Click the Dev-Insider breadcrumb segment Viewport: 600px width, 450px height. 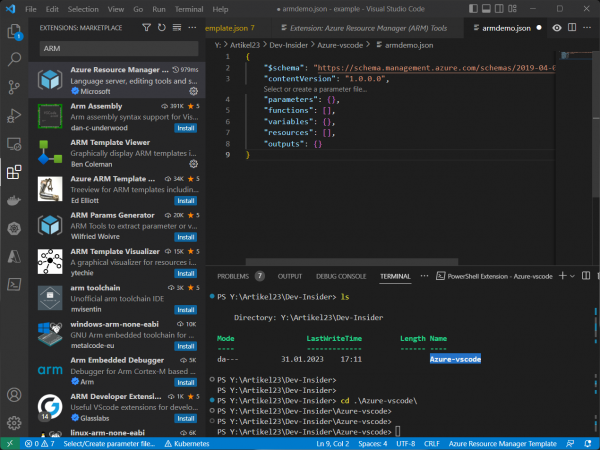(288, 45)
